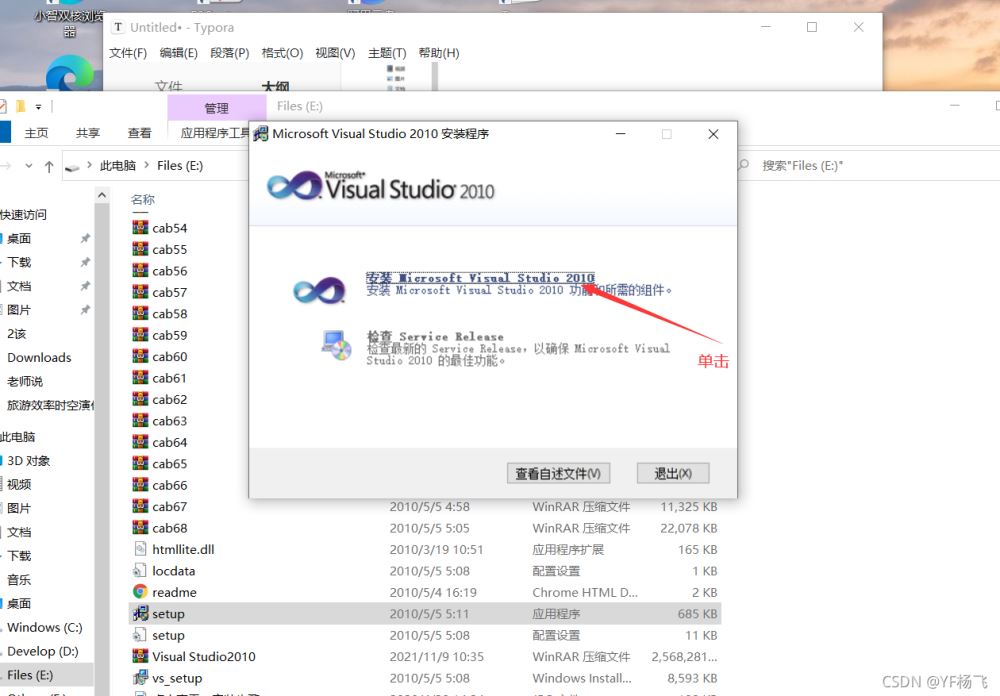Select the cab59 file name

[x=170, y=335]
